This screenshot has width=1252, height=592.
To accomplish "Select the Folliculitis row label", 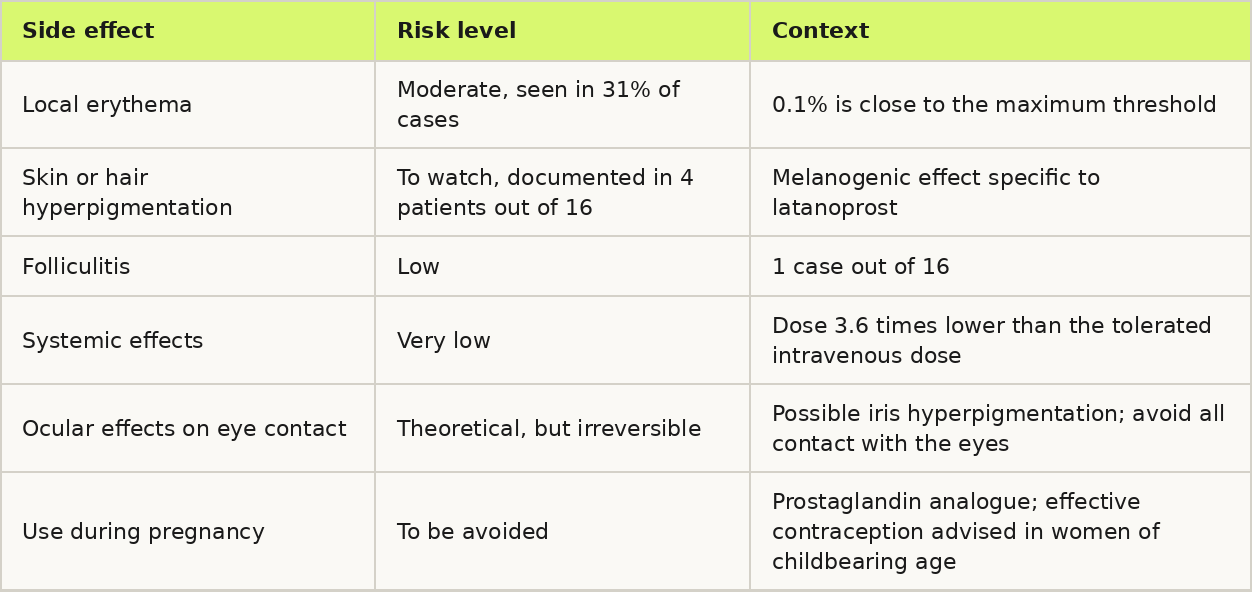I will pyautogui.click(x=188, y=266).
